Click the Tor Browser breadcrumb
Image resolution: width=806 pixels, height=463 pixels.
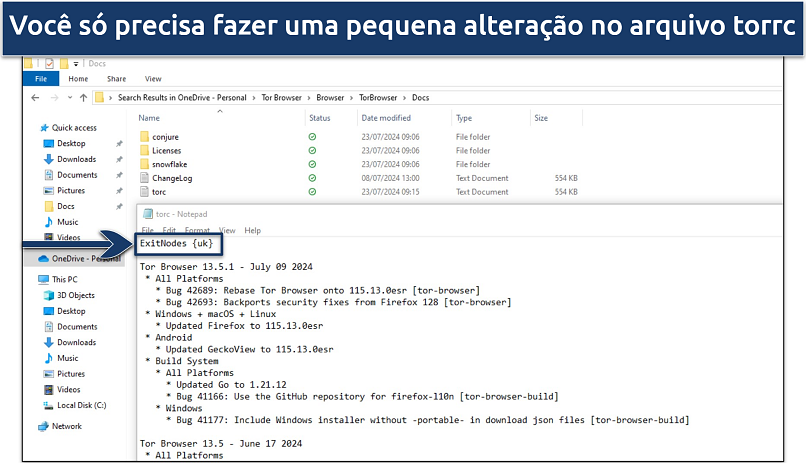[281, 98]
